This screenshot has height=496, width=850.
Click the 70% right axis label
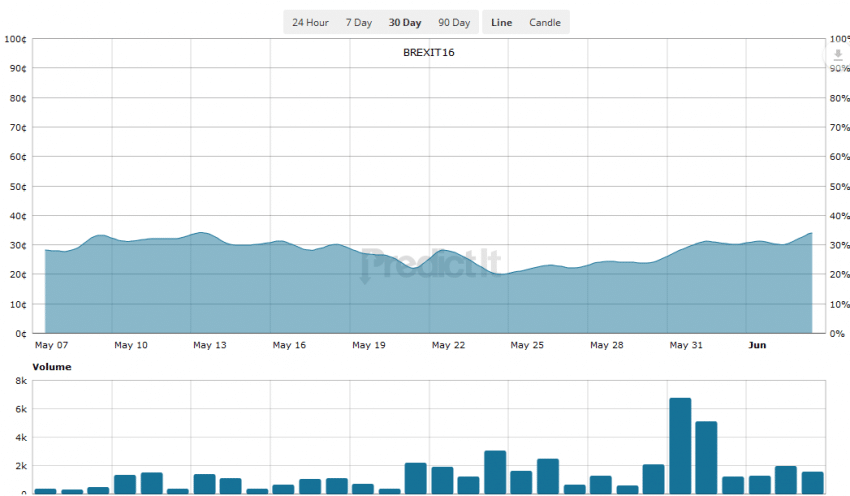(839, 127)
